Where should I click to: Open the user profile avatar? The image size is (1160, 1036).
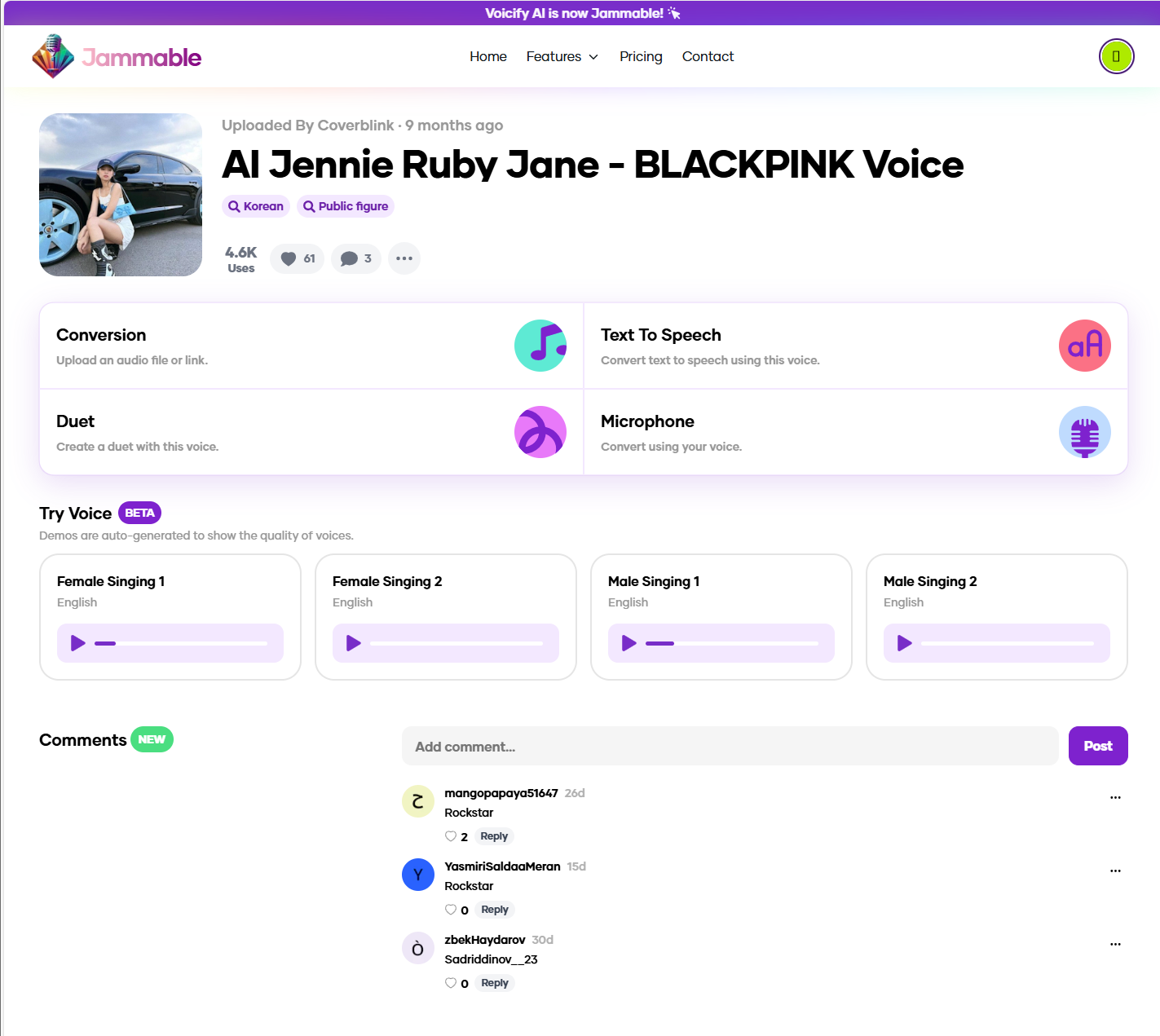coord(1116,56)
